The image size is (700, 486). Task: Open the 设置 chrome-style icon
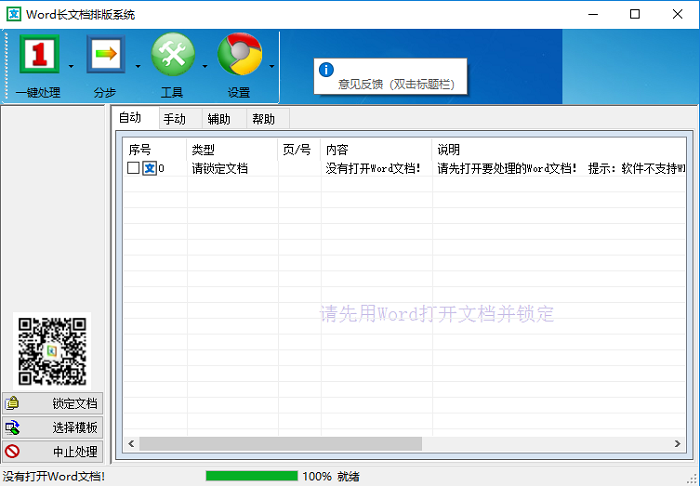(240, 54)
